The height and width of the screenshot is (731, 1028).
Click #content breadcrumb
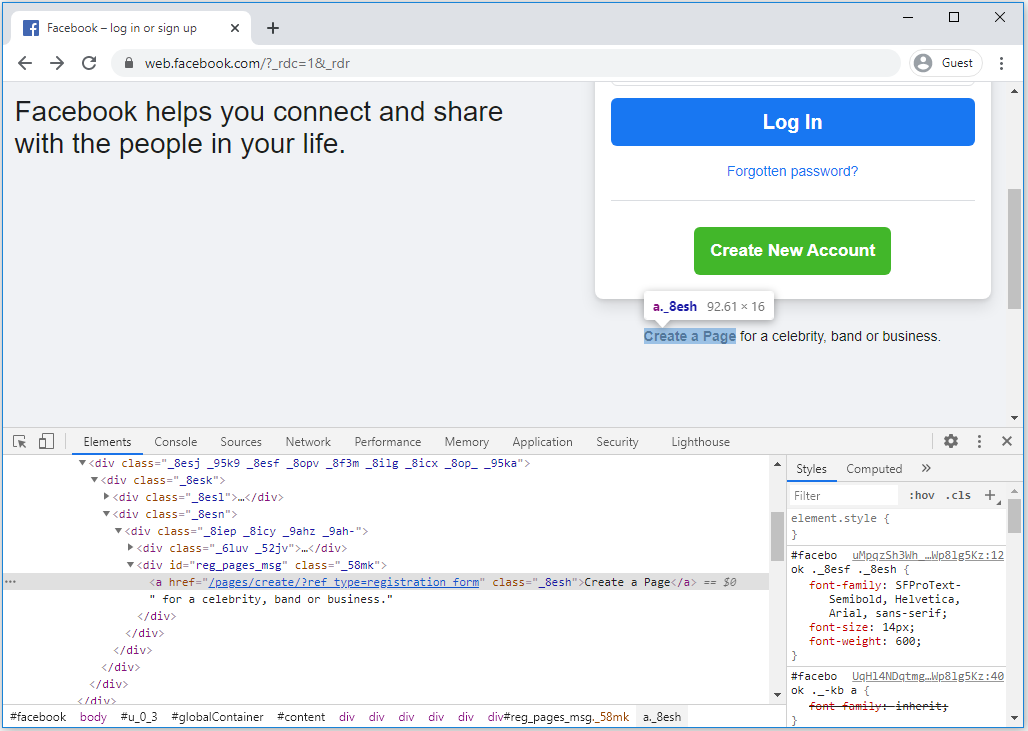[x=301, y=717]
